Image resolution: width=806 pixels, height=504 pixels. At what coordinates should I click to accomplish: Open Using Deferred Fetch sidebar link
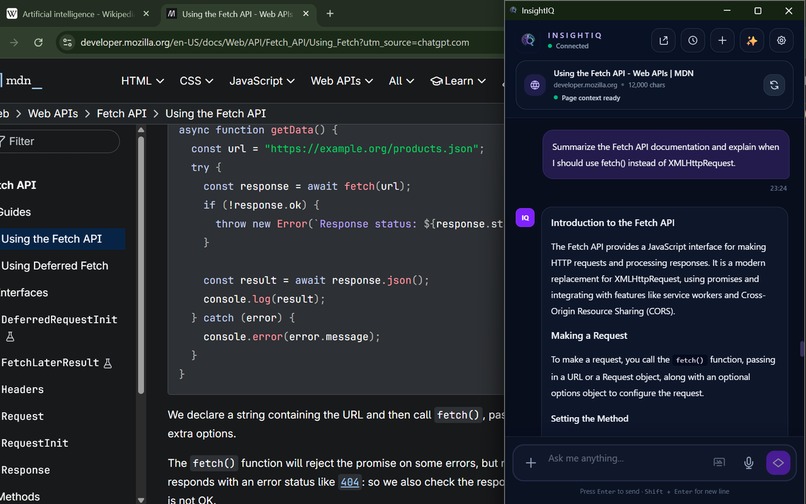[x=54, y=266]
